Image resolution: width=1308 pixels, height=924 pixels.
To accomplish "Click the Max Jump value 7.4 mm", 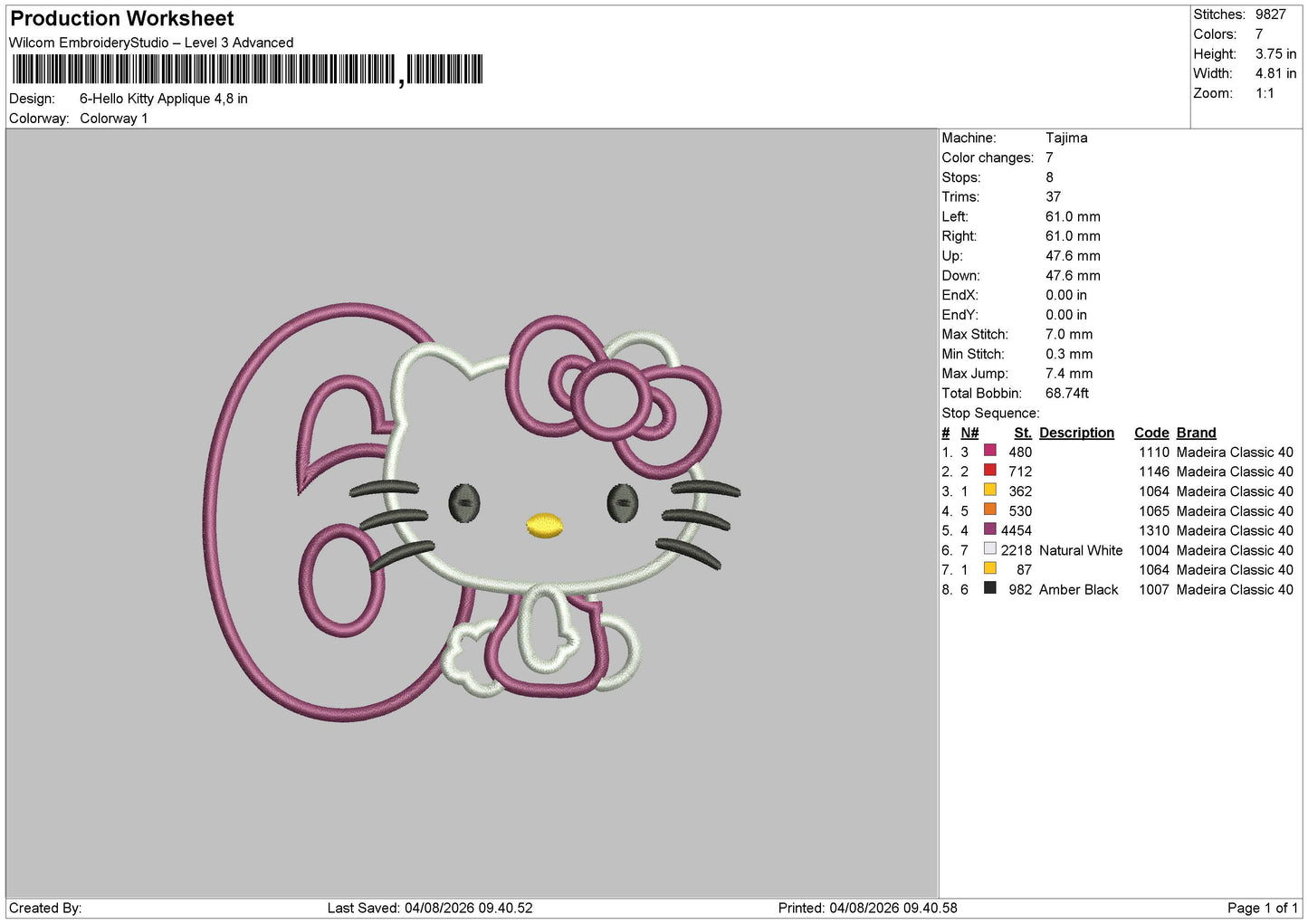I will click(x=1069, y=374).
